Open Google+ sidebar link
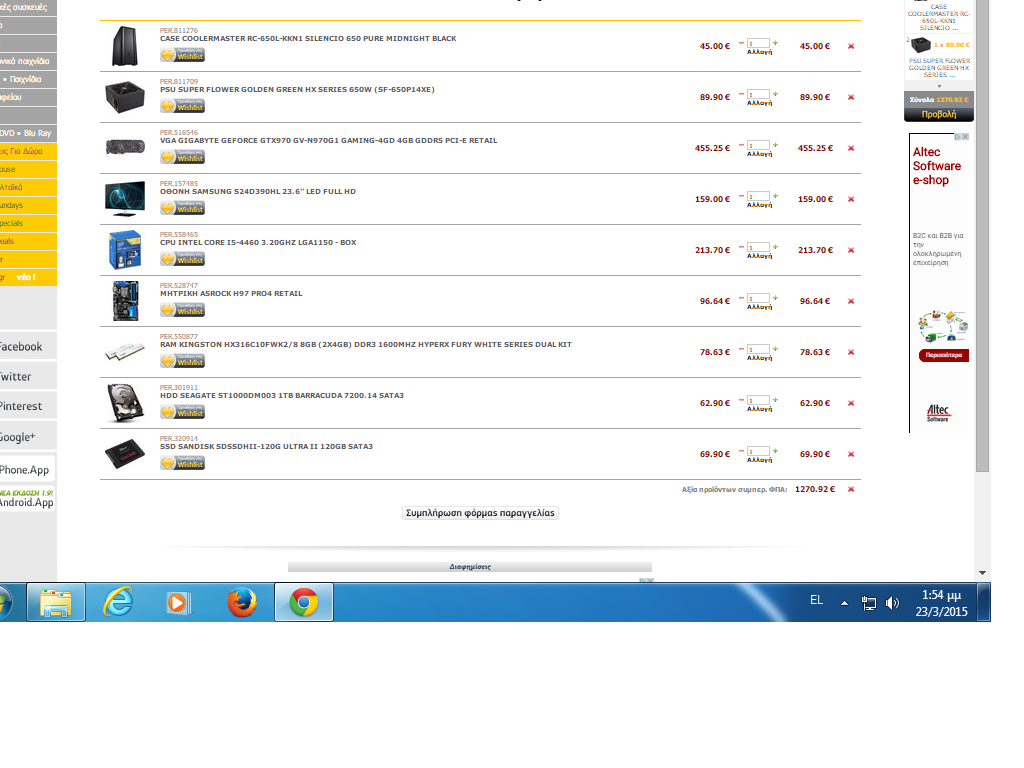The width and height of the screenshot is (1024, 768). pyautogui.click(x=27, y=436)
